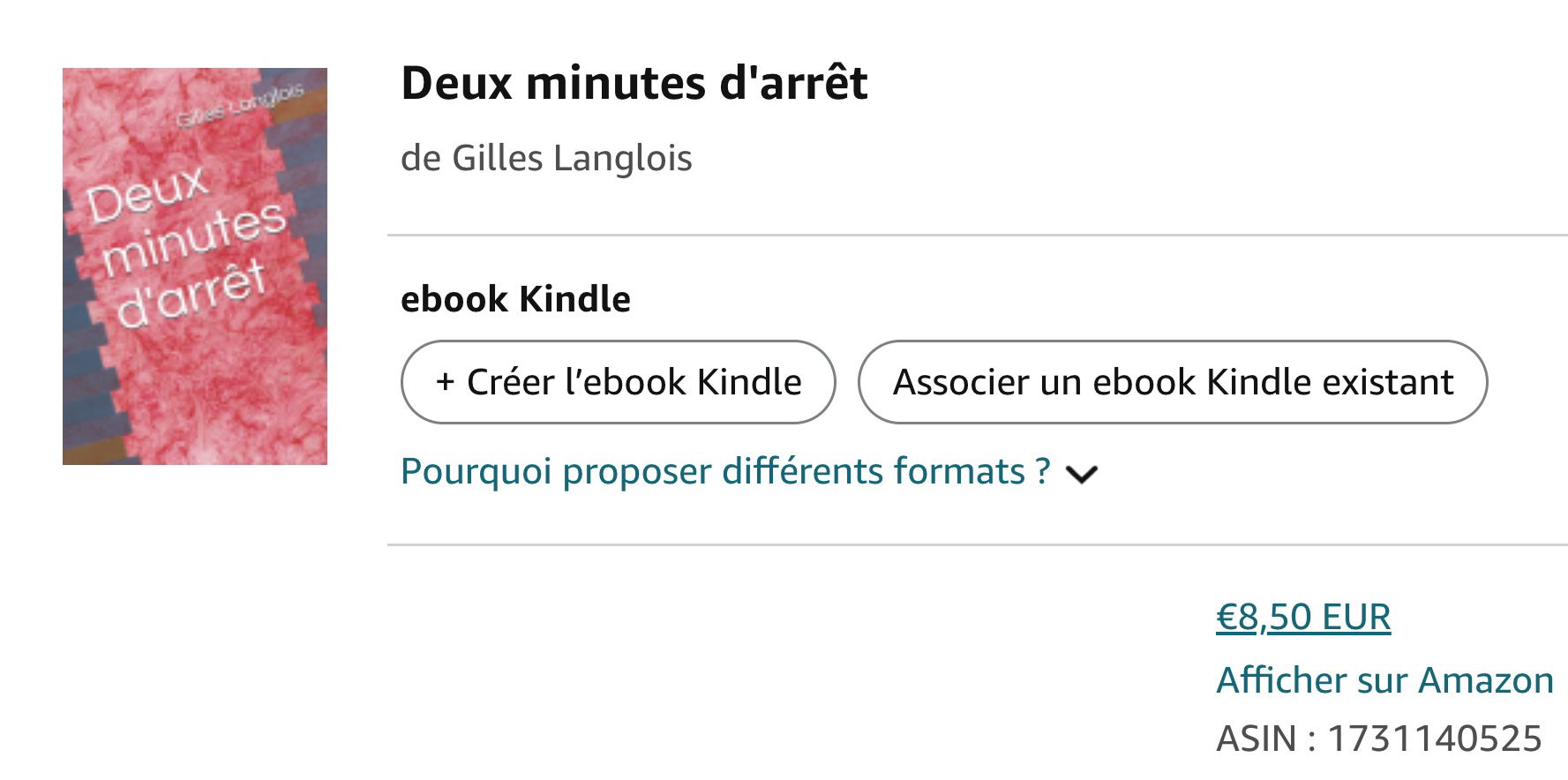Click the Gilles Langlois name on the cover
This screenshot has width=1568, height=780.
[240, 106]
